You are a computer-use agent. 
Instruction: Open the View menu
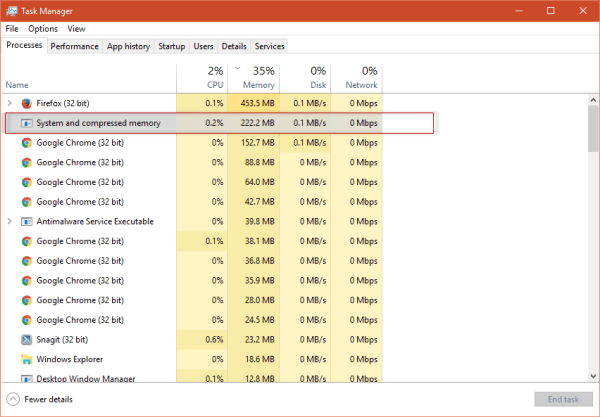(76, 29)
